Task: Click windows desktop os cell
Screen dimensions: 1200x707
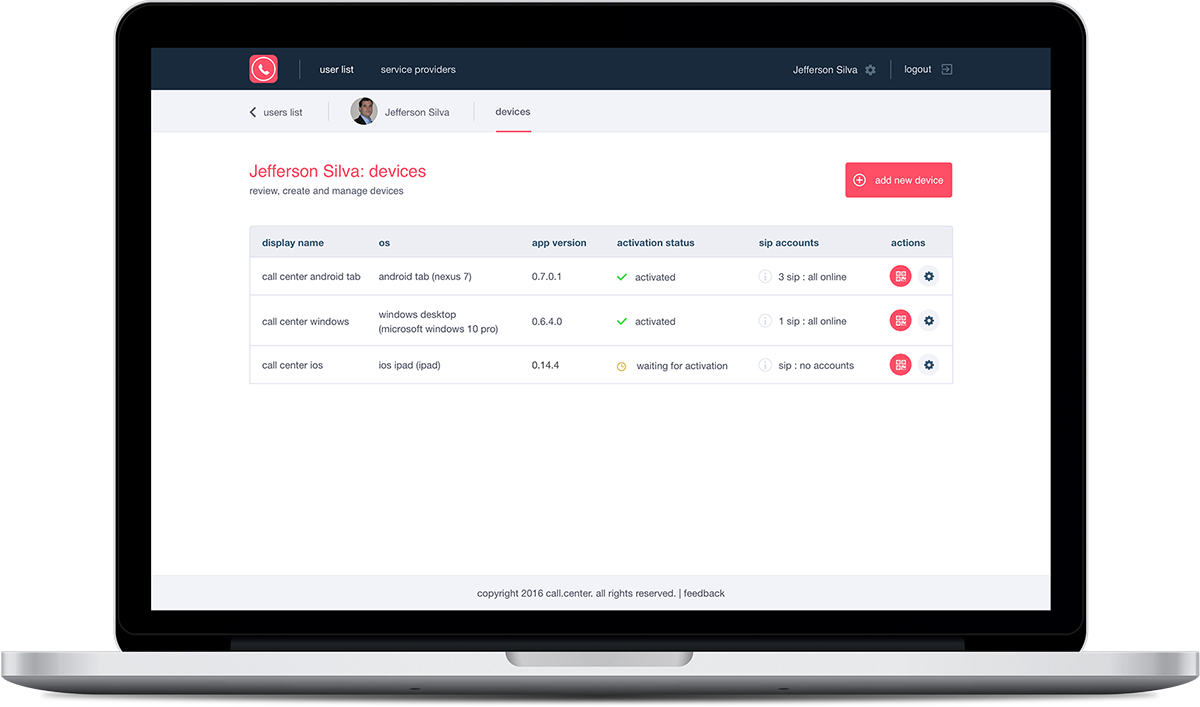Action: tap(438, 322)
